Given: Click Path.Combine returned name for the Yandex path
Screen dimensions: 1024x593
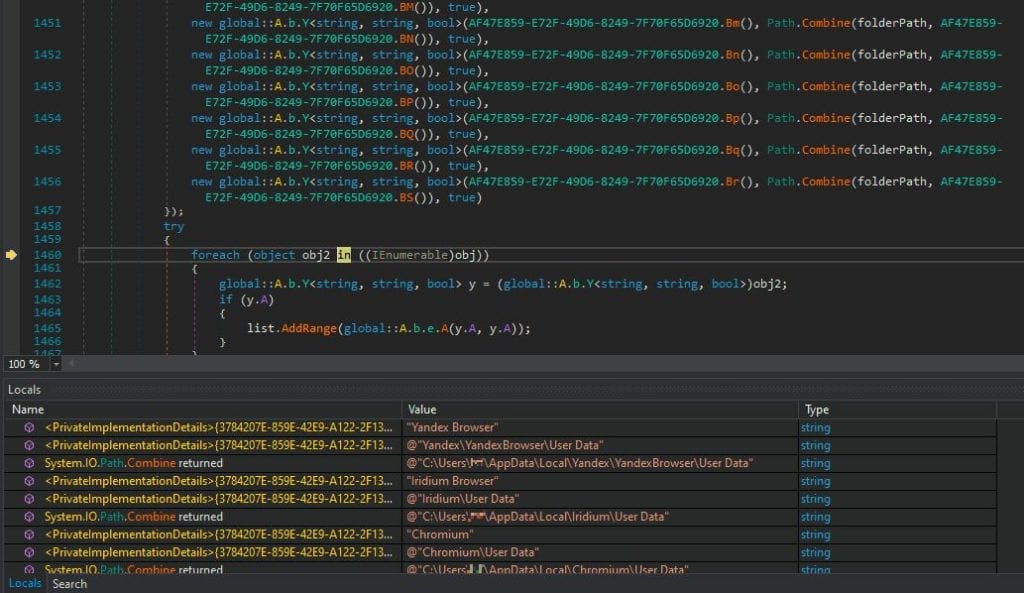Looking at the screenshot, I should tap(133, 463).
